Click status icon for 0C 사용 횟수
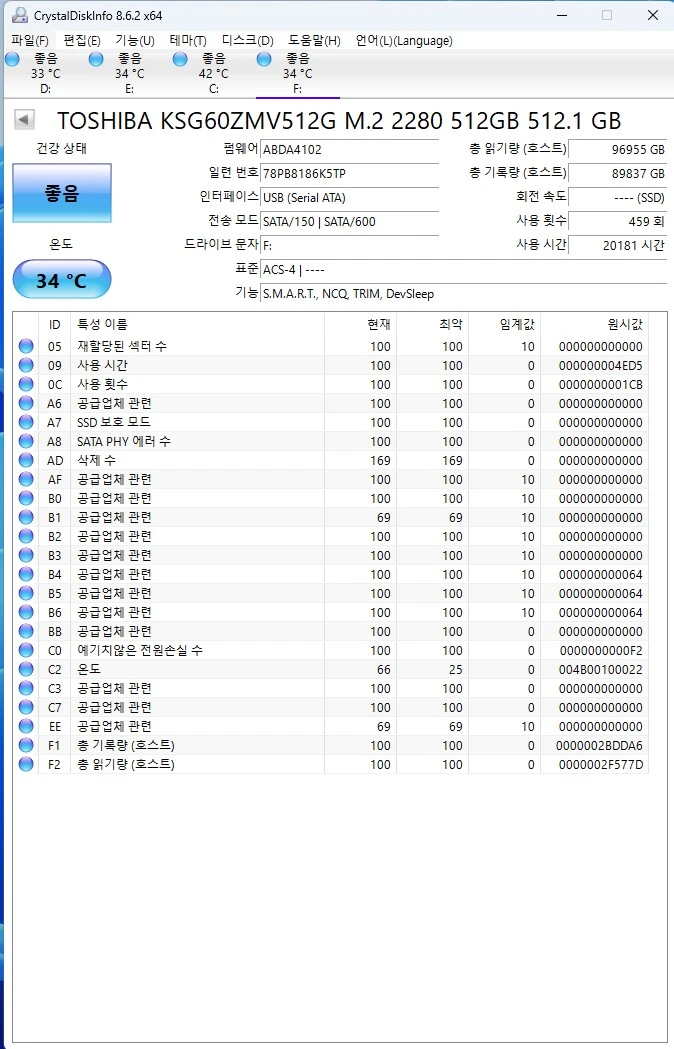Screen dimensions: 674x1049 coord(26,384)
